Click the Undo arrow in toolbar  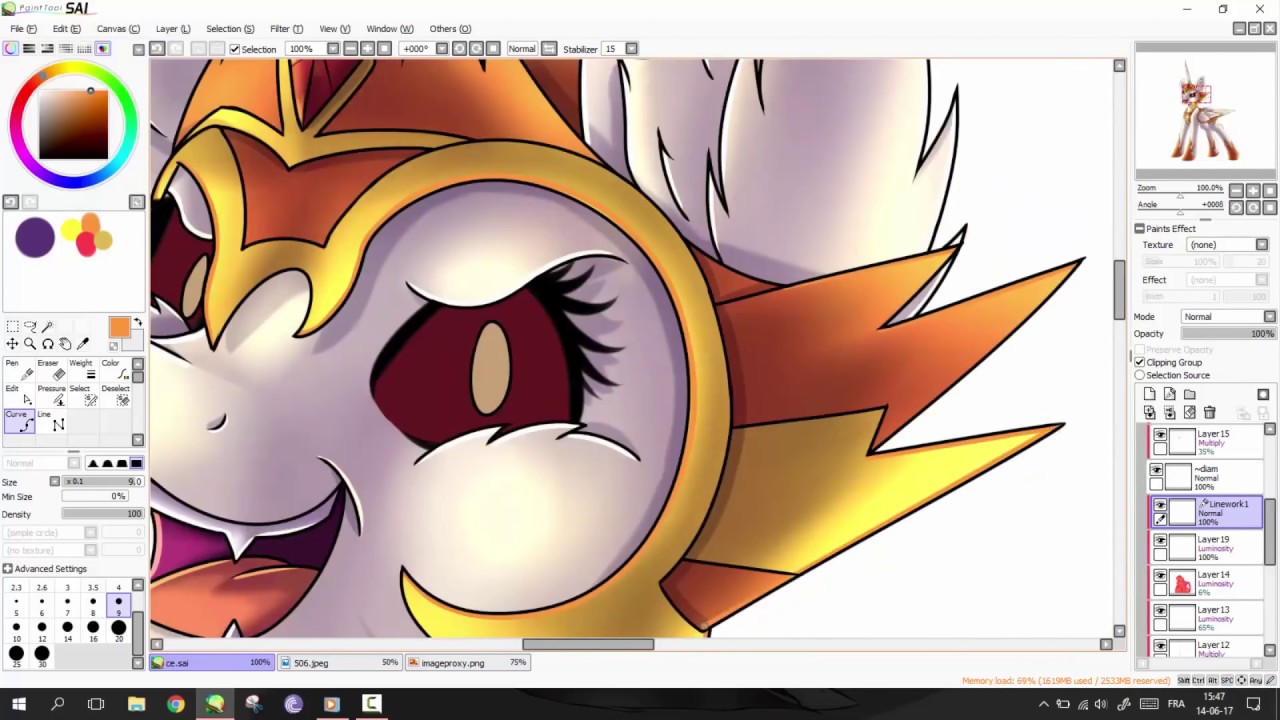(157, 48)
